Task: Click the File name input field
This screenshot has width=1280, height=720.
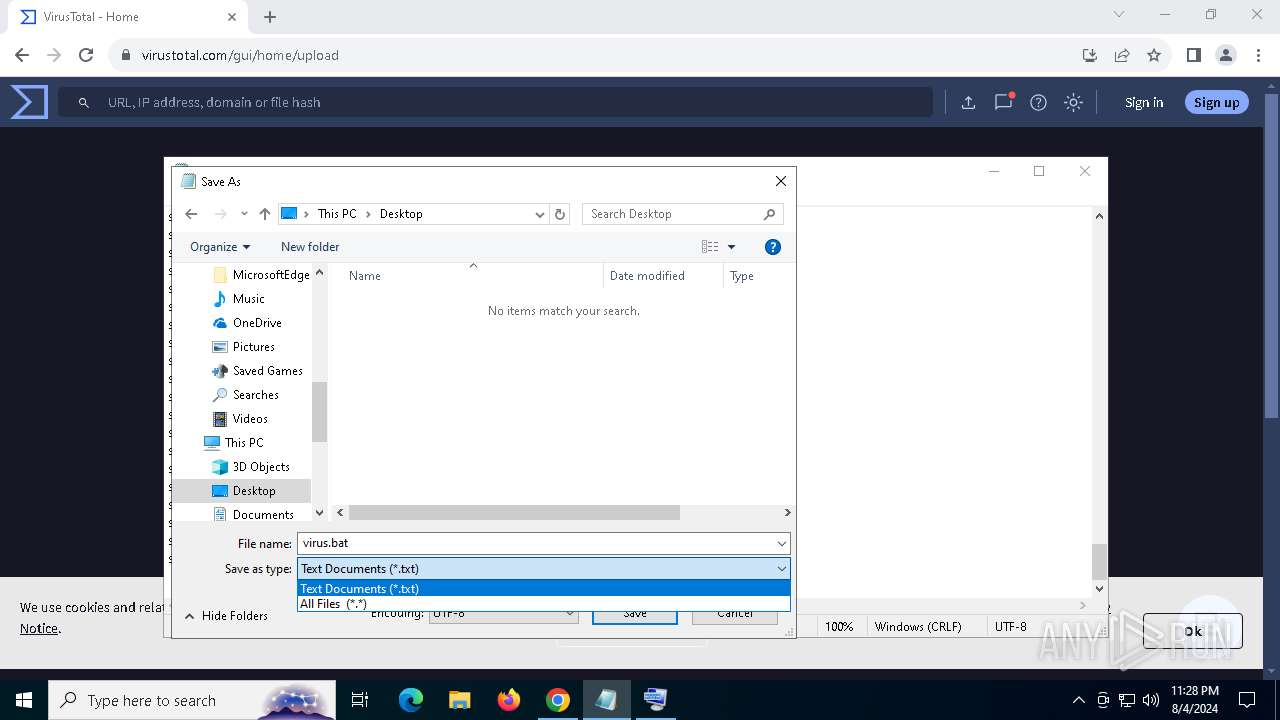Action: (x=535, y=544)
